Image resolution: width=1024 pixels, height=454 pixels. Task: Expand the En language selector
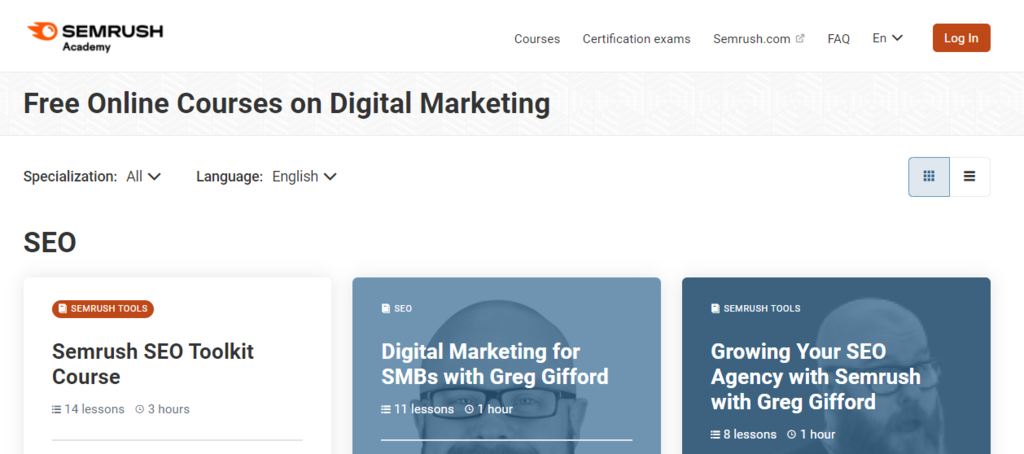click(x=887, y=38)
